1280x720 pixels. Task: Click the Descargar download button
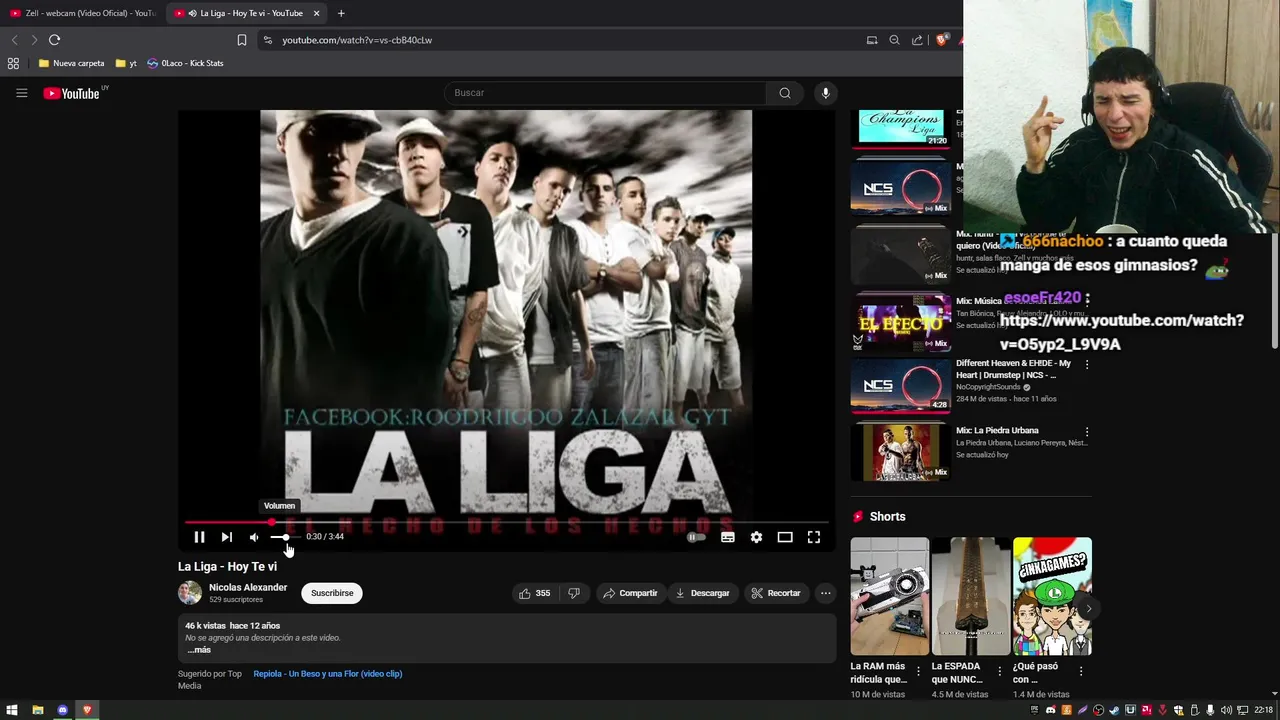point(703,593)
